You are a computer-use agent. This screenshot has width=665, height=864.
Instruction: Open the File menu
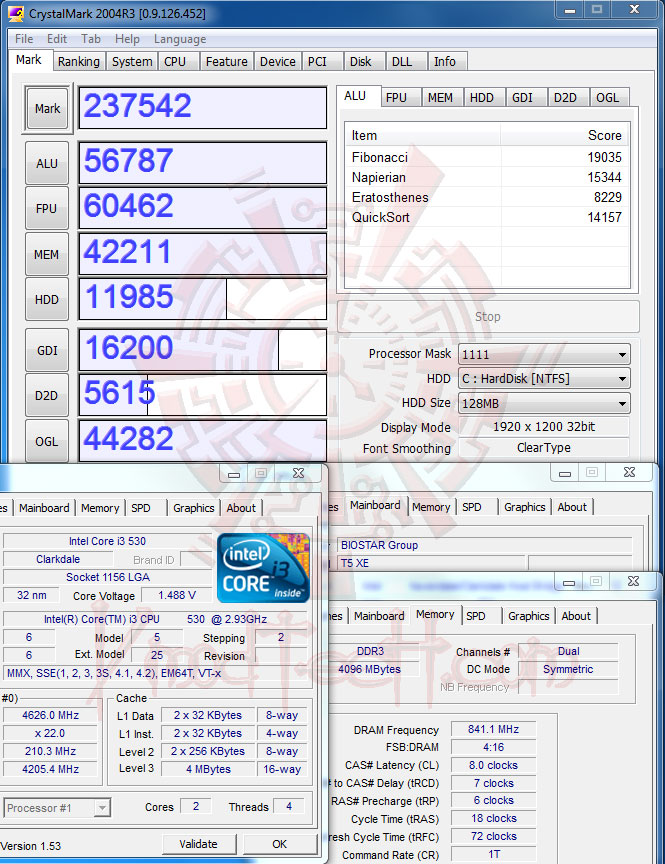24,39
